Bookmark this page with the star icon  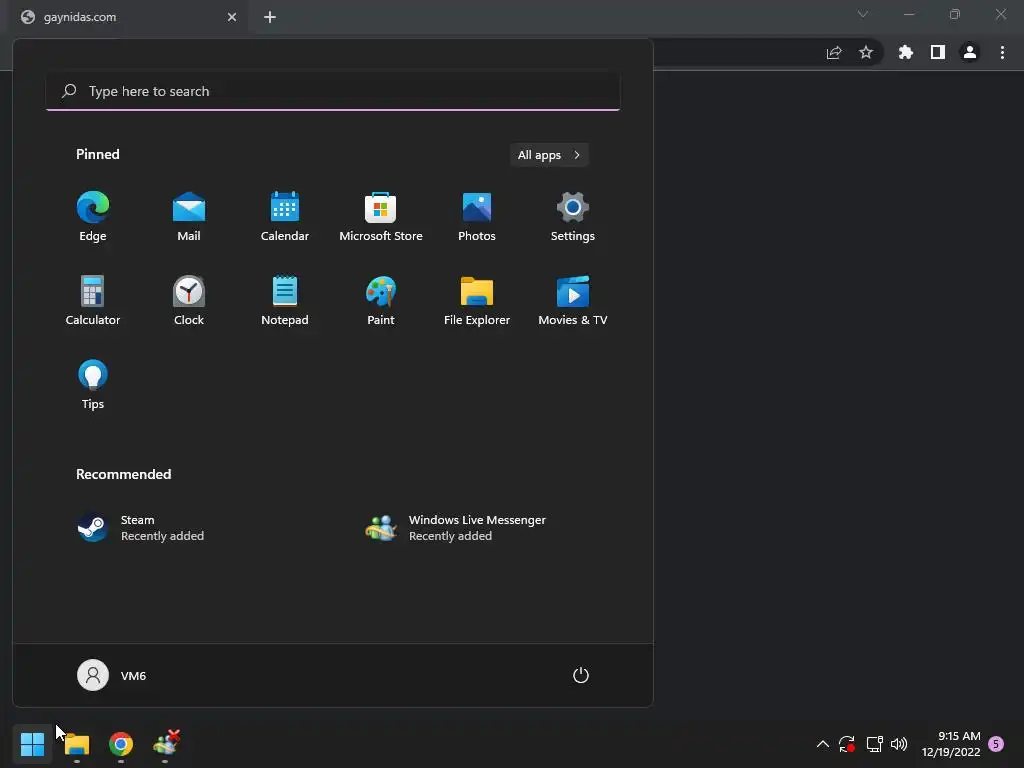866,52
